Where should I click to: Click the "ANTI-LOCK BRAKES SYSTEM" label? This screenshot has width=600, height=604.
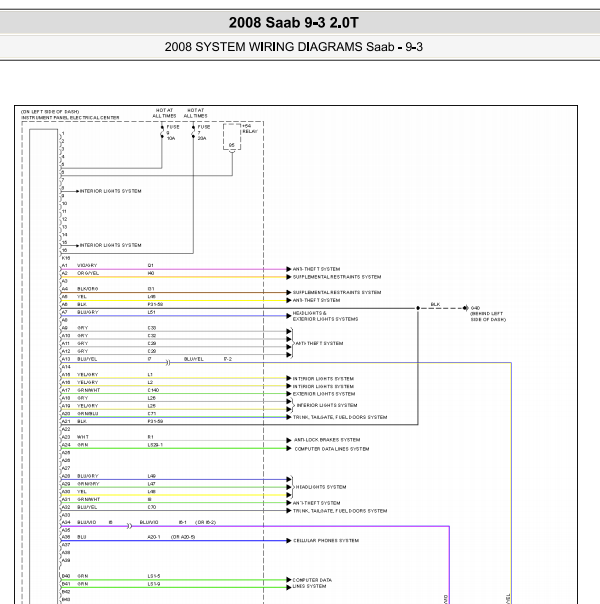pos(327,440)
